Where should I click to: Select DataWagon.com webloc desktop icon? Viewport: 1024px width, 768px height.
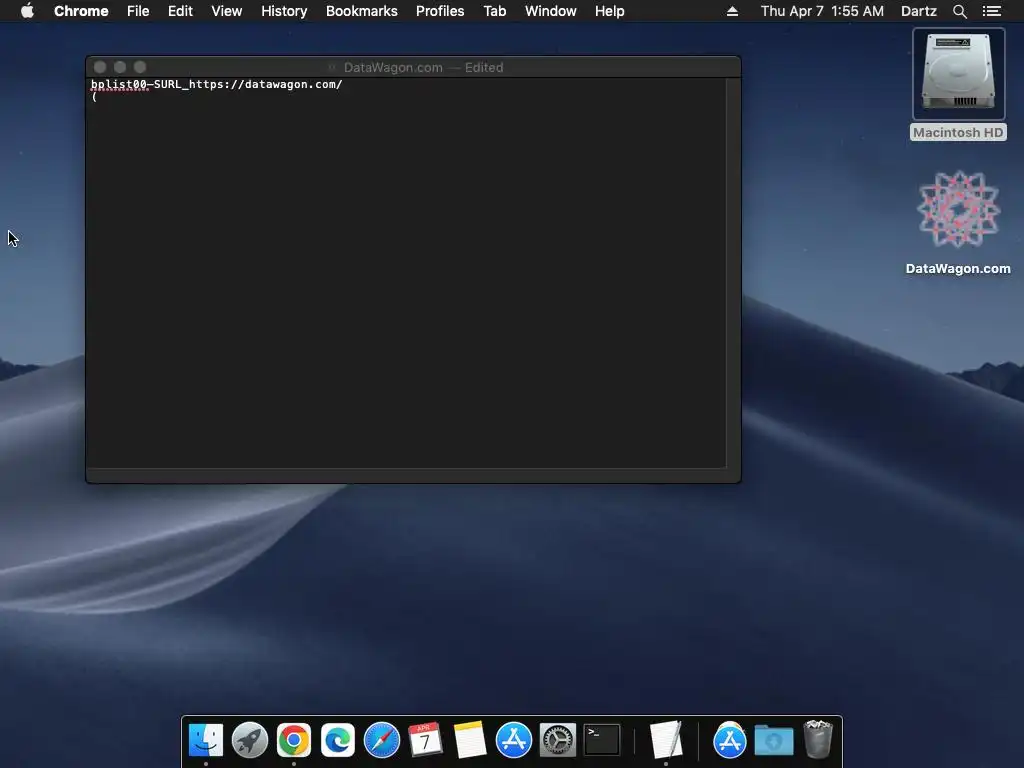point(958,210)
